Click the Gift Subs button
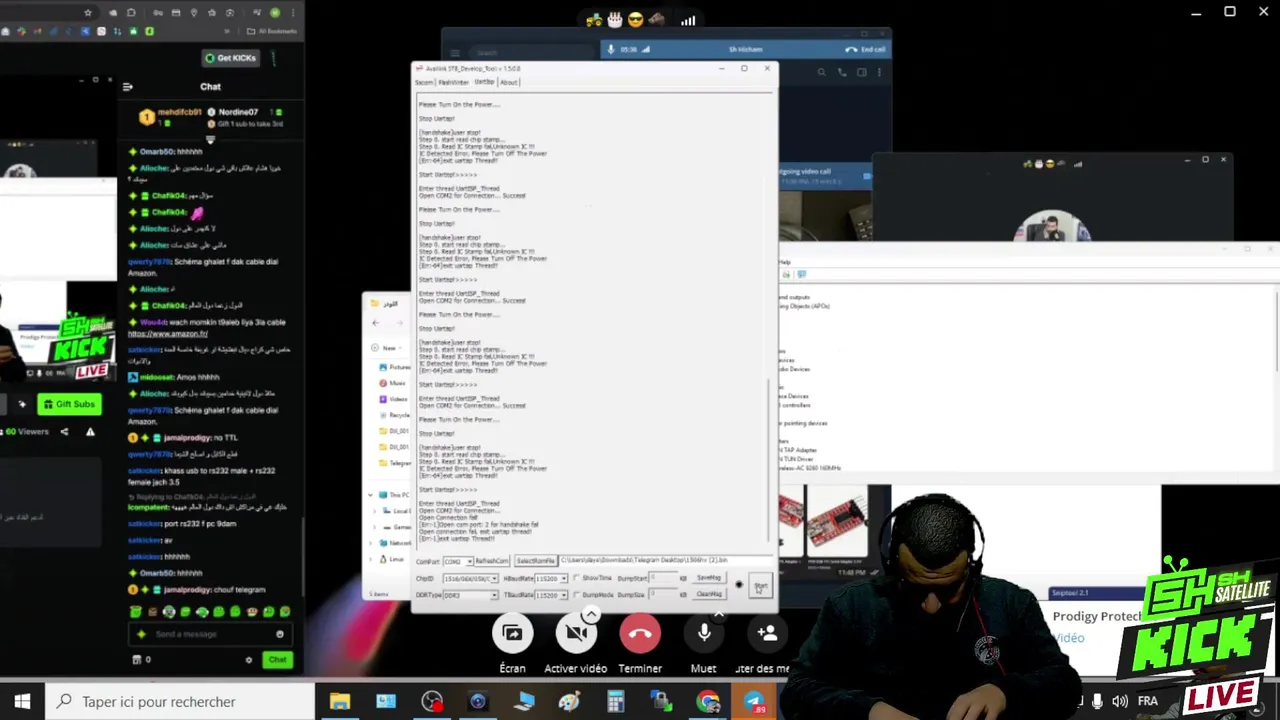 68,404
